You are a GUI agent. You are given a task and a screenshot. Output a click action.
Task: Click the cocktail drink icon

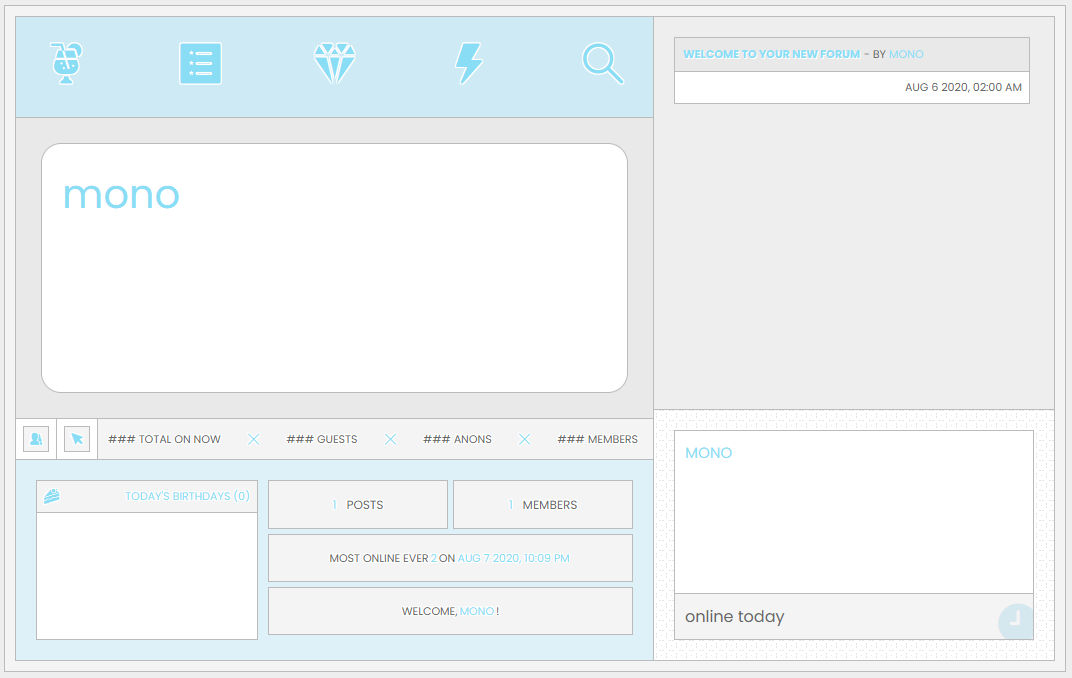[66, 63]
